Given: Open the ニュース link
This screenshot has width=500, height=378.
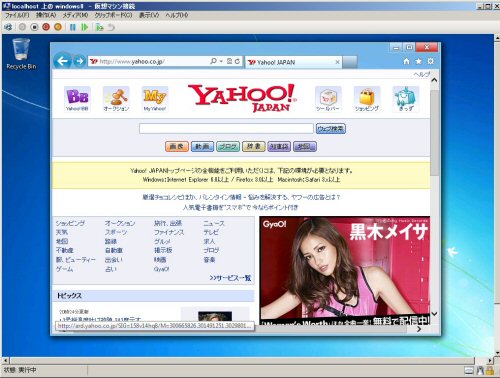Looking at the screenshot, I should click(x=214, y=223).
